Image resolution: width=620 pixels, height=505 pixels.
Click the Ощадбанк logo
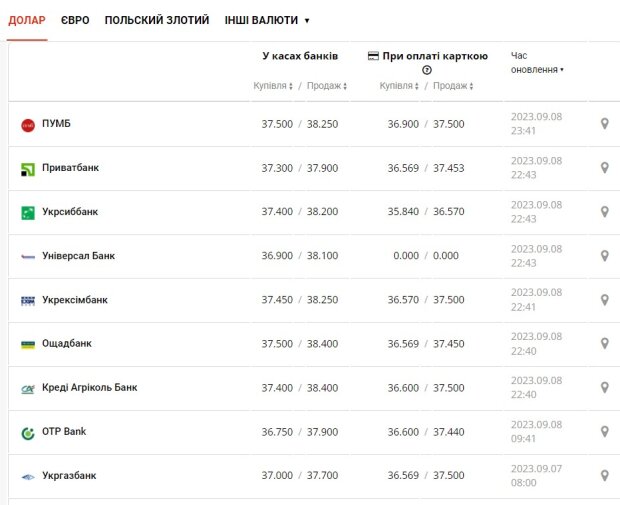[28, 345]
